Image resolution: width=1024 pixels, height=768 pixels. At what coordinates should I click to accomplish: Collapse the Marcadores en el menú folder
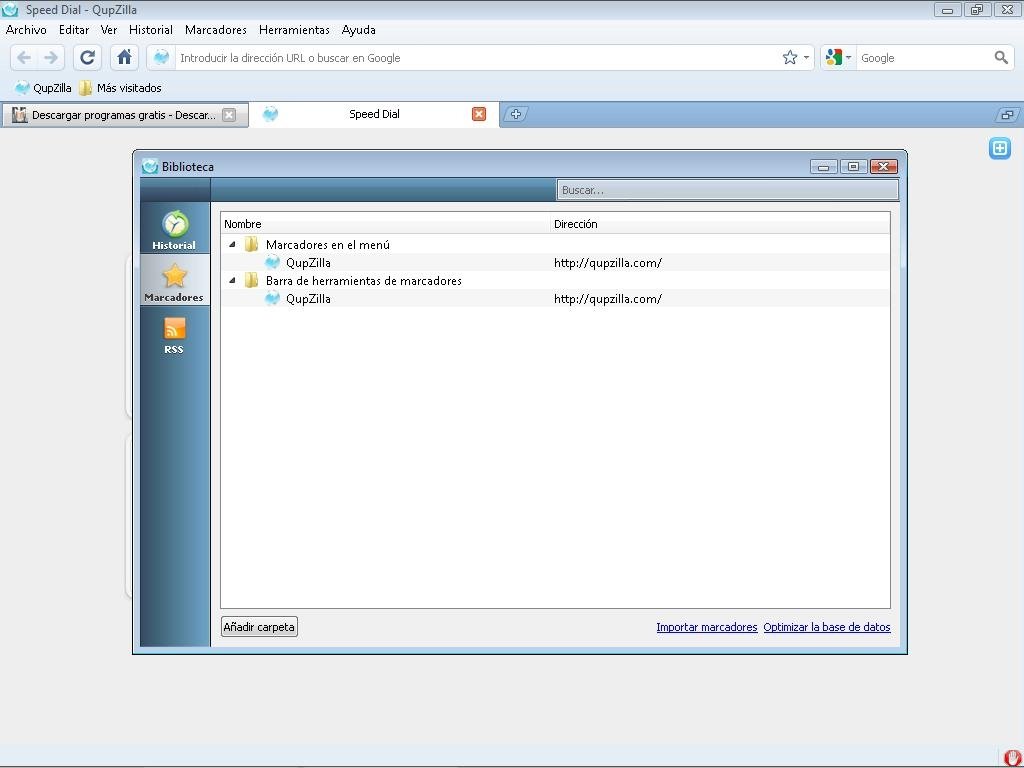pos(232,244)
